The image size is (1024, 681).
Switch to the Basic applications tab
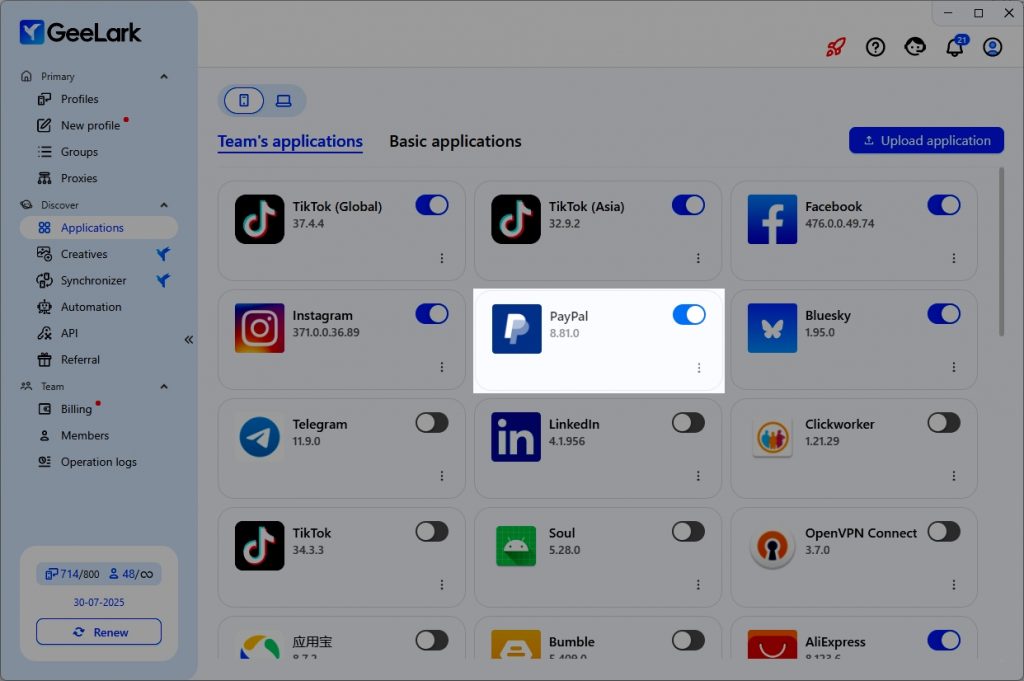(455, 142)
